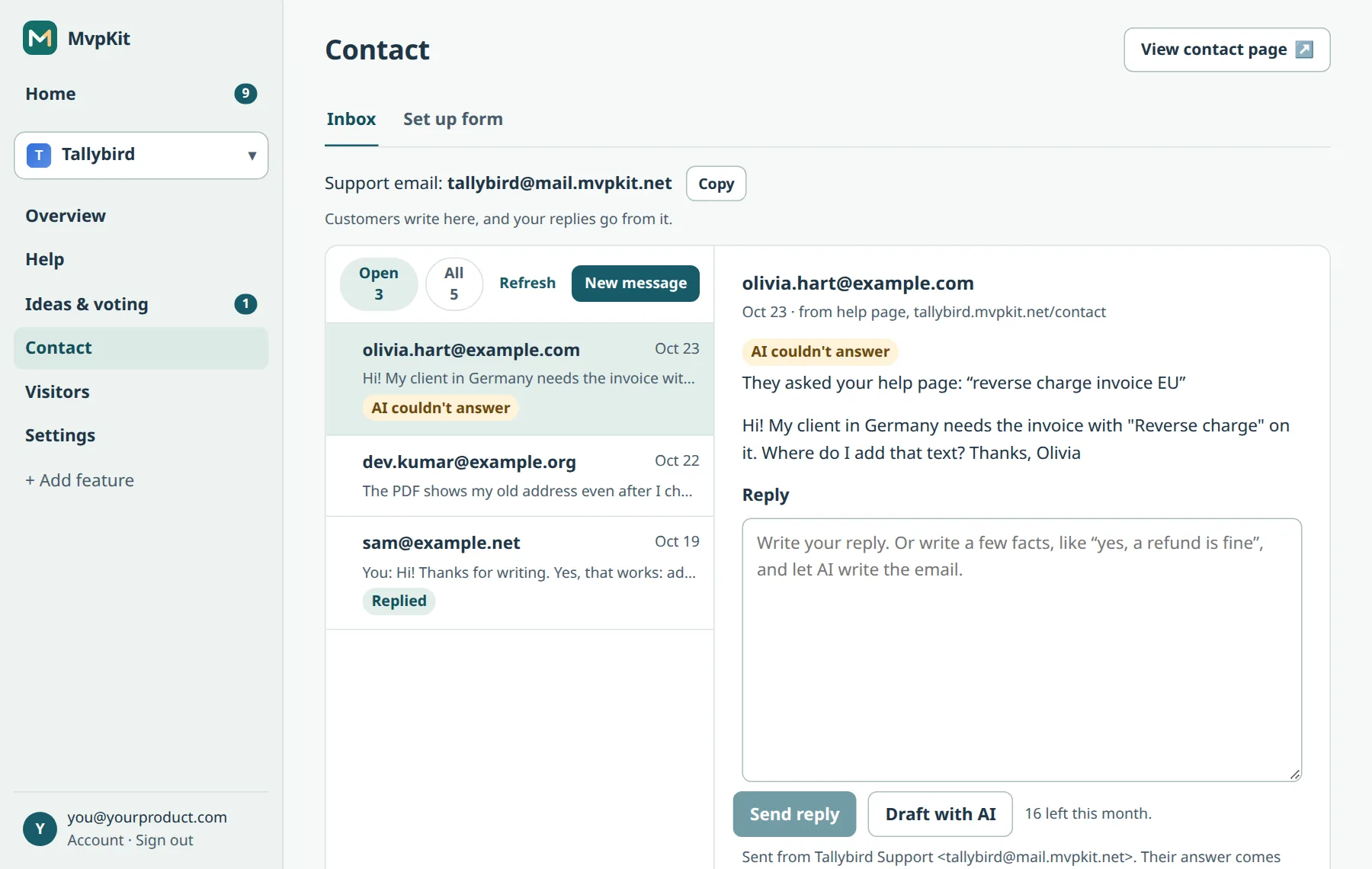
Task: Click the 'AI couldn't answer' tag in detail pane
Action: click(820, 351)
